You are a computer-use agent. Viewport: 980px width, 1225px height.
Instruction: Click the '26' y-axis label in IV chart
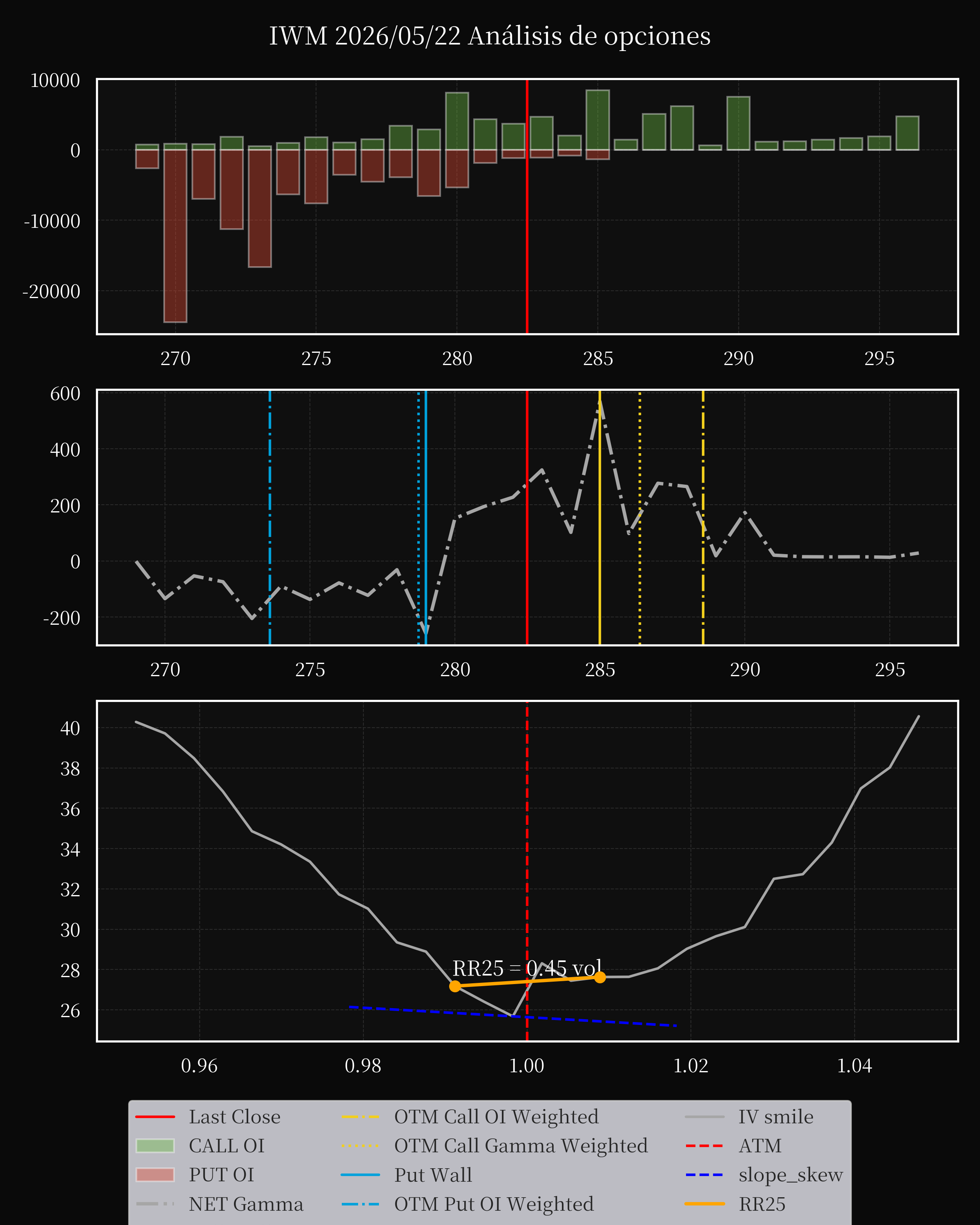71,1011
